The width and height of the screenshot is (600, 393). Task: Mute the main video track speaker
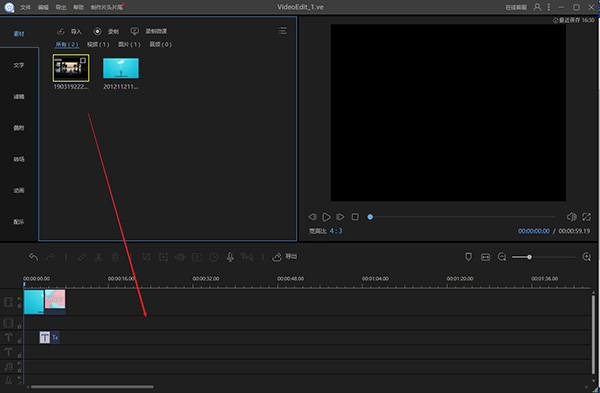[x=20, y=298]
